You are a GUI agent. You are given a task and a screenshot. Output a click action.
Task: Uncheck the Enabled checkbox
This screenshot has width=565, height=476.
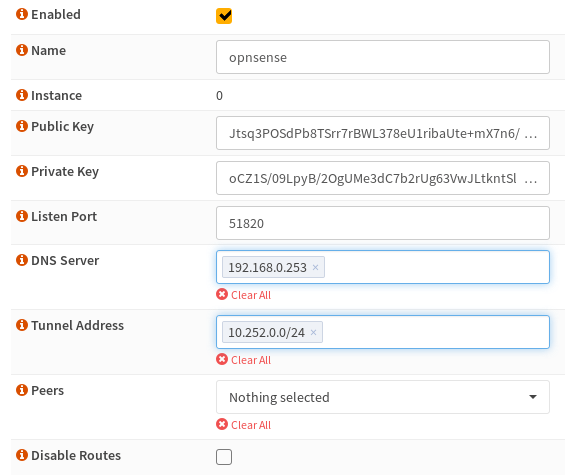click(x=224, y=16)
